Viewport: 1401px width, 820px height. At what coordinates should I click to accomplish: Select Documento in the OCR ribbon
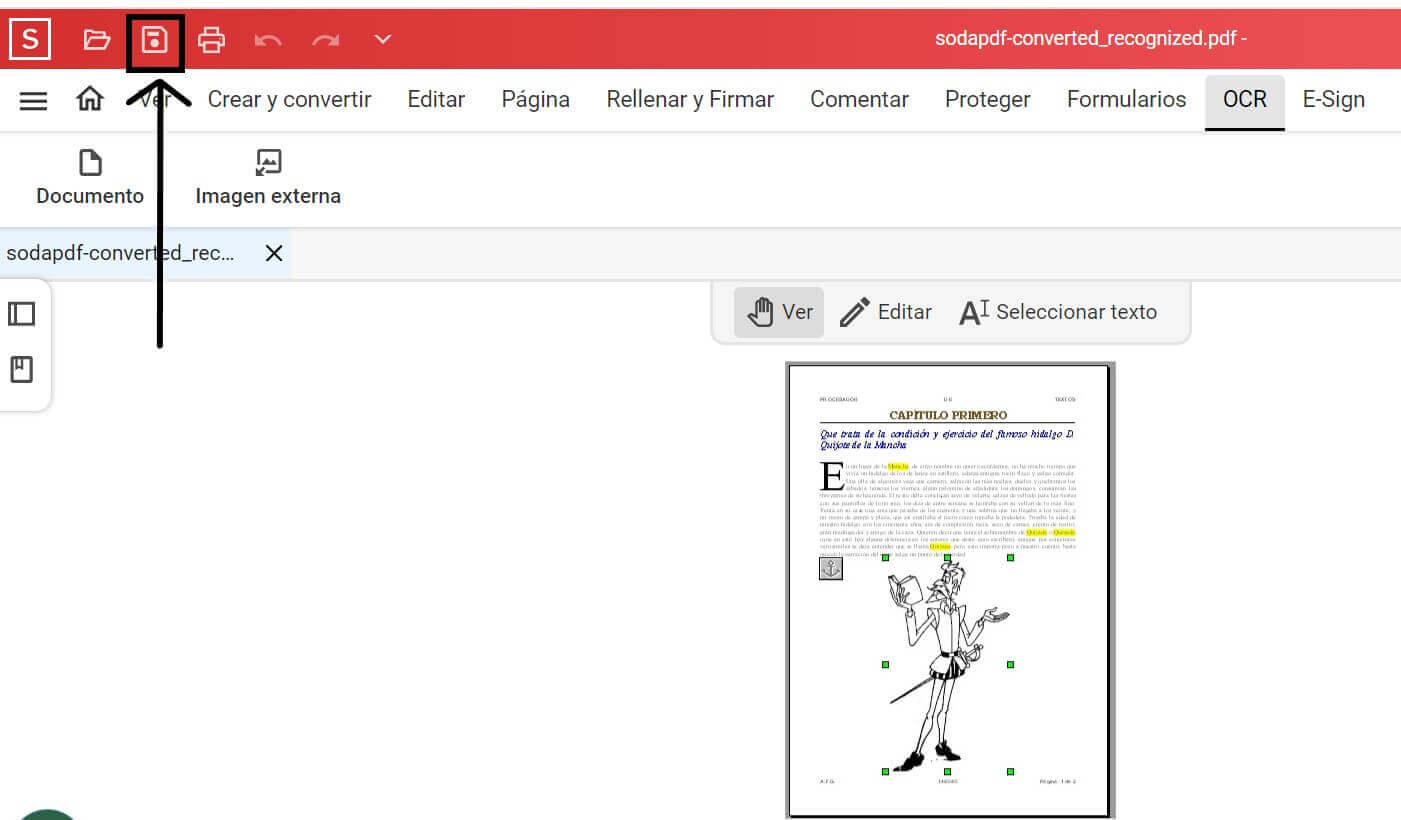pyautogui.click(x=89, y=177)
